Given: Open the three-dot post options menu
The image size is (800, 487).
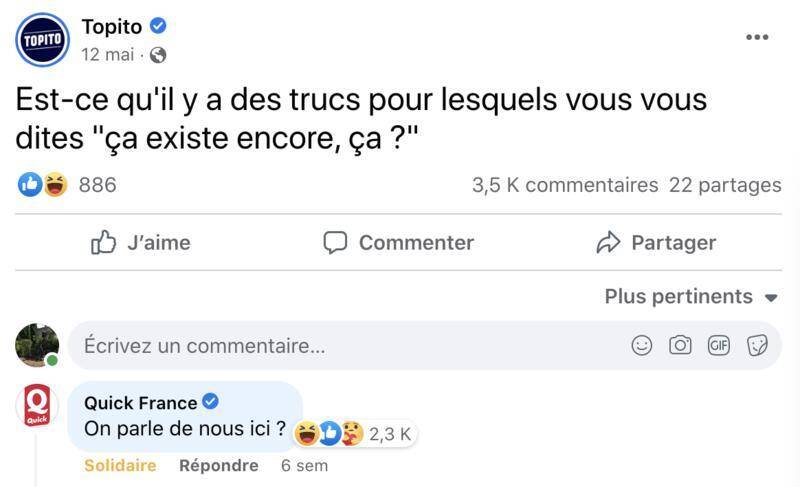Looking at the screenshot, I should (x=757, y=37).
